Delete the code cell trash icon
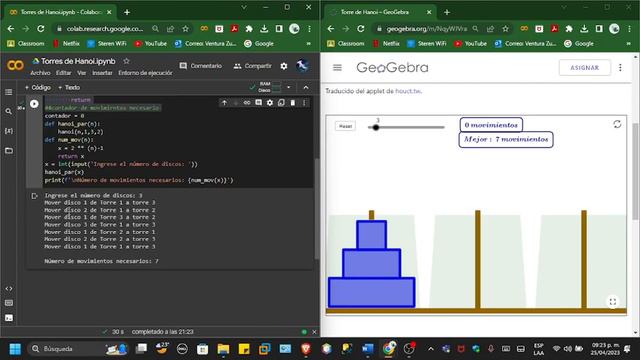 tap(293, 103)
